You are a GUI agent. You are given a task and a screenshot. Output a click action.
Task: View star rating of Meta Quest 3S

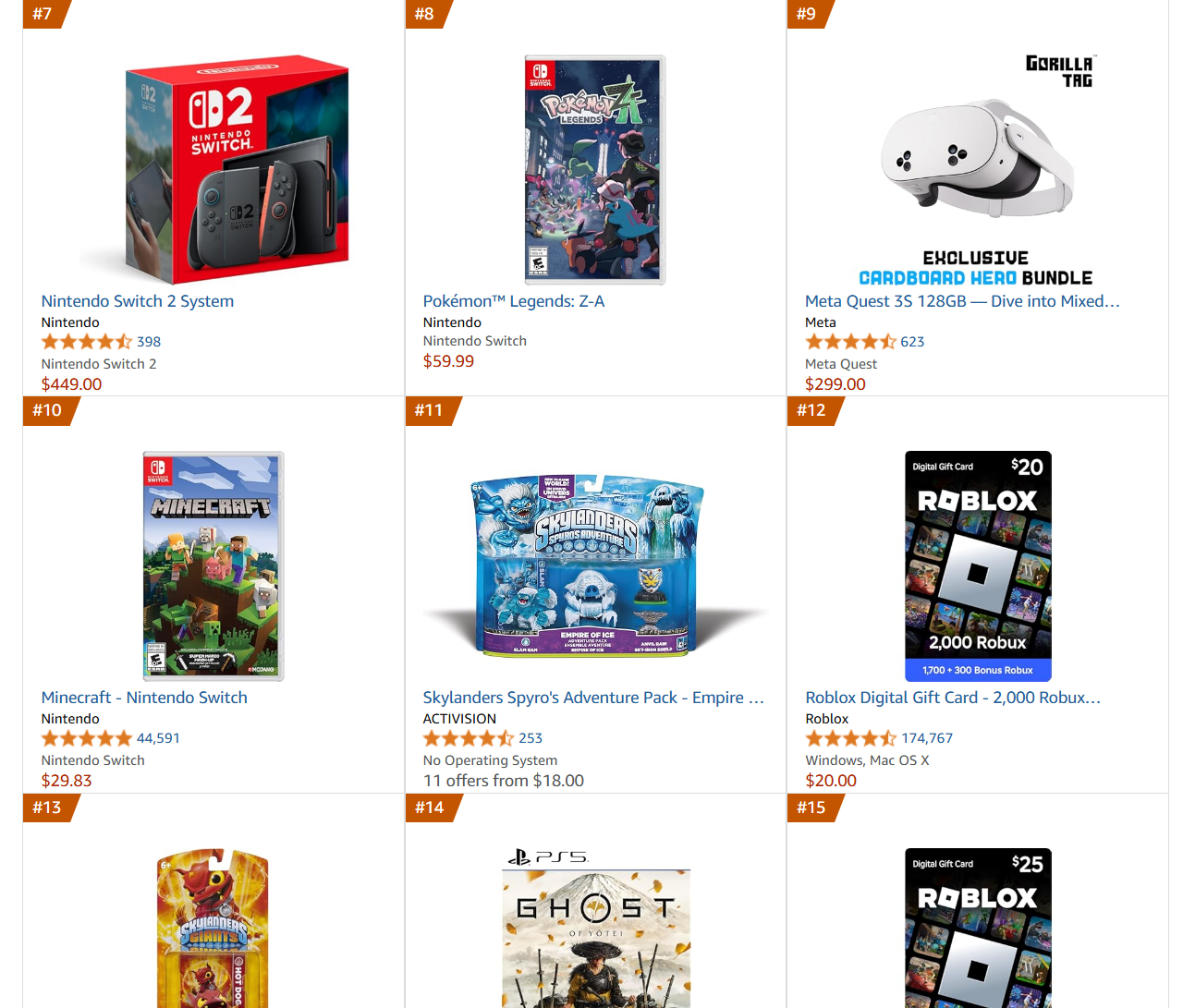(x=851, y=342)
